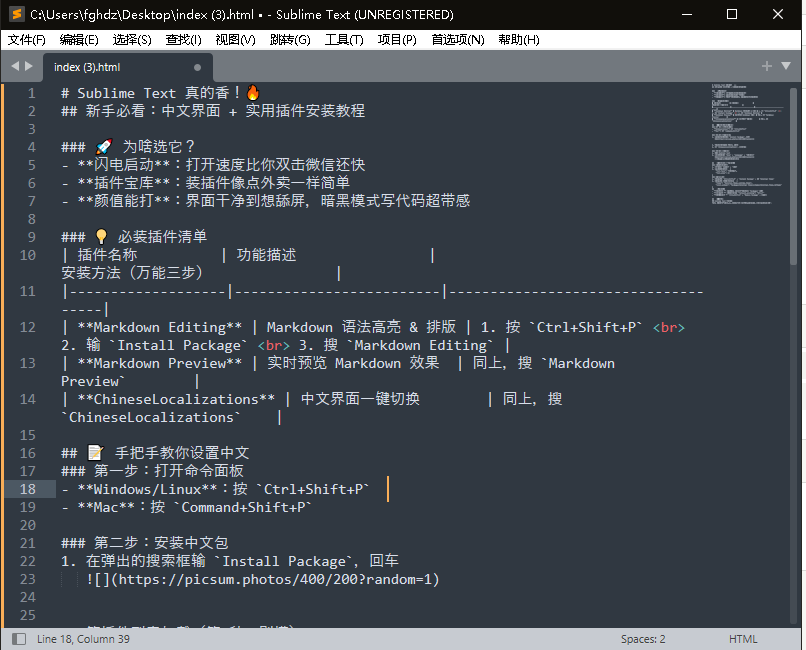Click the "第一步：打开命令面板" heading

169,471
